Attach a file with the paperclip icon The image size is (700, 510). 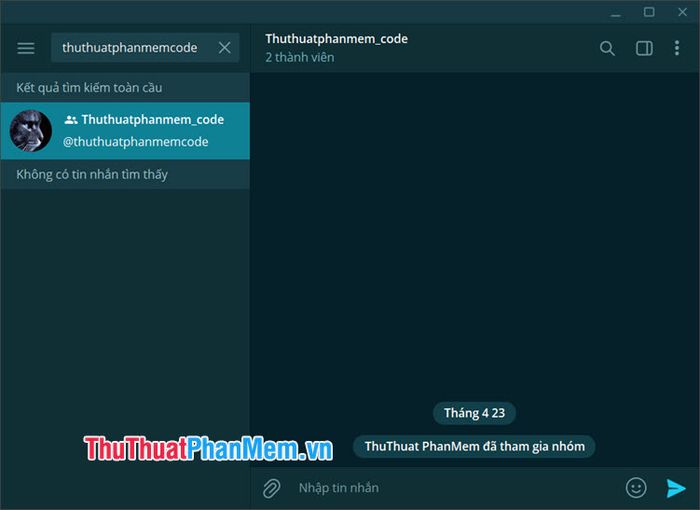[271, 488]
